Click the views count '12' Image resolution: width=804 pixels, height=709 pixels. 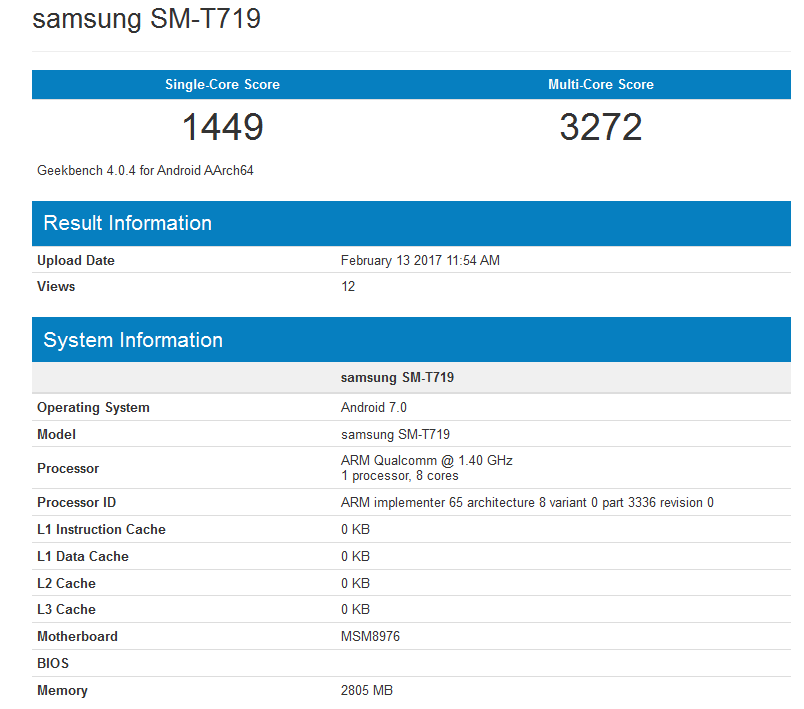coord(348,287)
